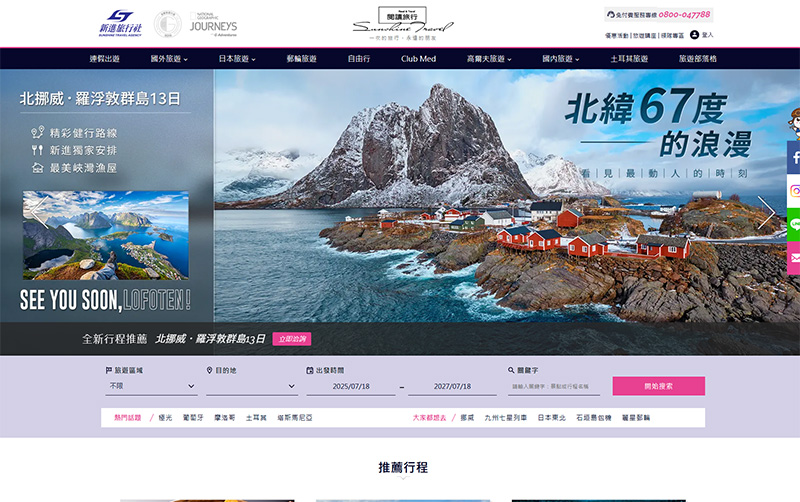Click the 大家都想去 pink label
Image resolution: width=800 pixels, height=502 pixels.
429,417
